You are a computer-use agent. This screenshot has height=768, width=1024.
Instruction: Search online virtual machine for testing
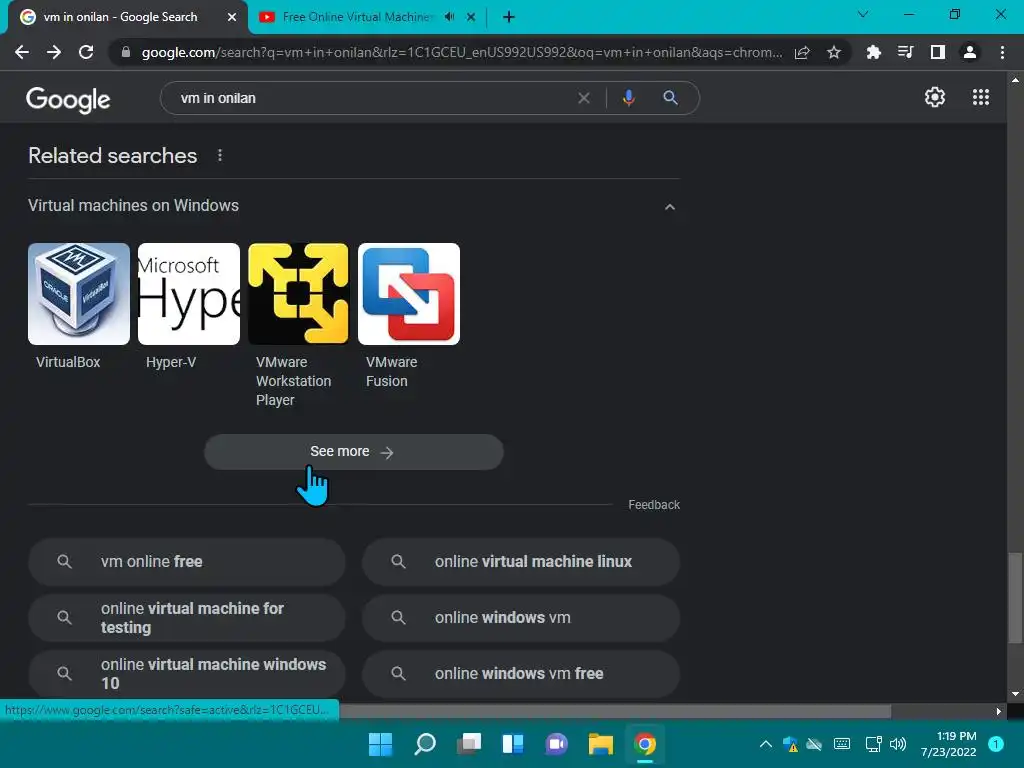click(187, 618)
